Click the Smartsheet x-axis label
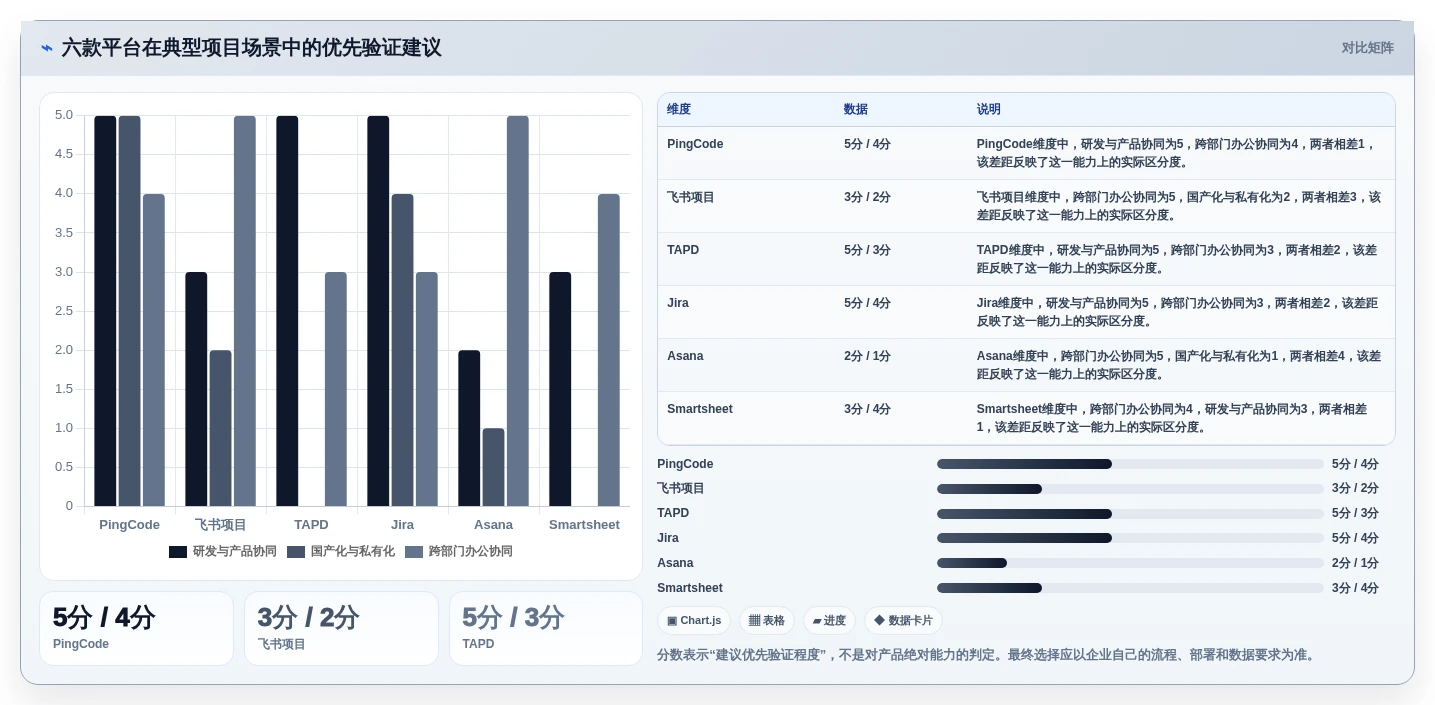Viewport: 1435px width, 705px height. tap(585, 525)
